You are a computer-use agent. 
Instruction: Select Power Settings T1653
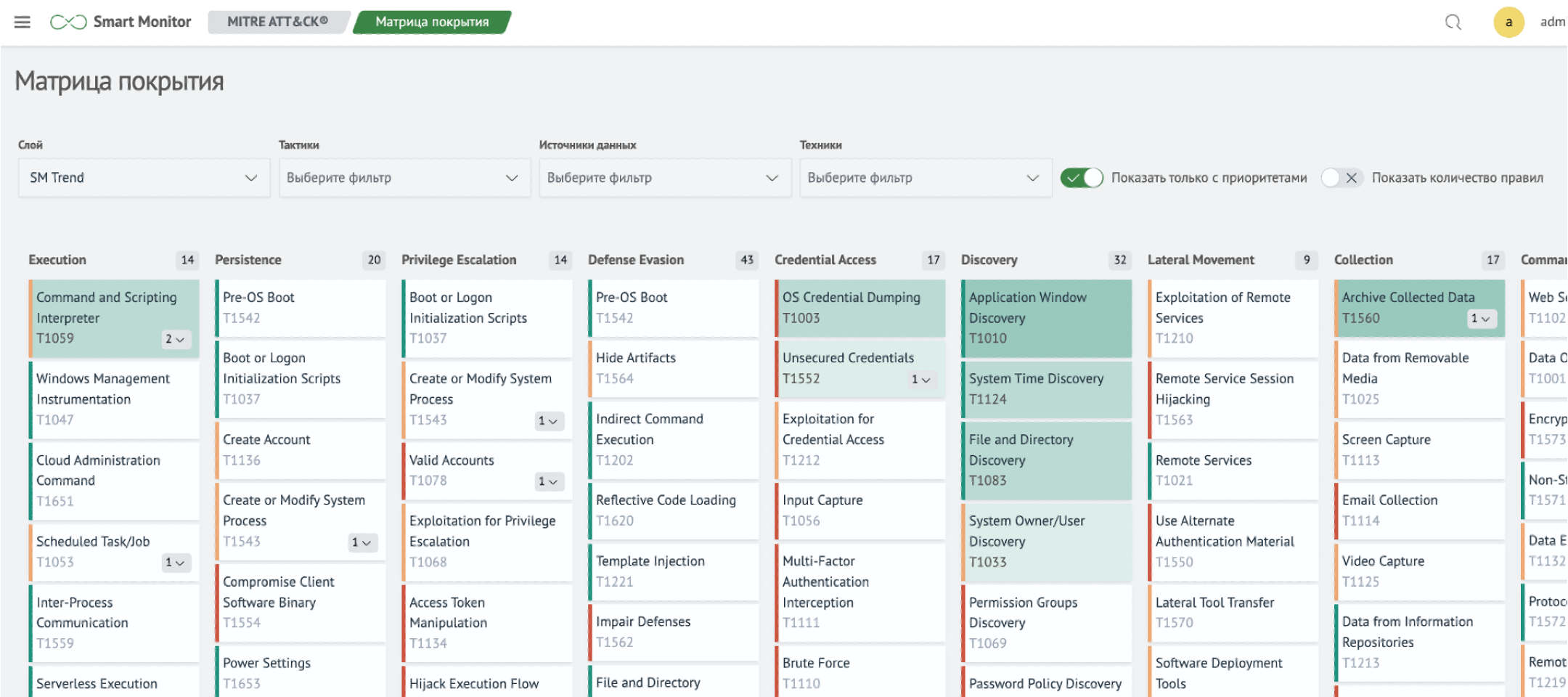click(x=301, y=672)
